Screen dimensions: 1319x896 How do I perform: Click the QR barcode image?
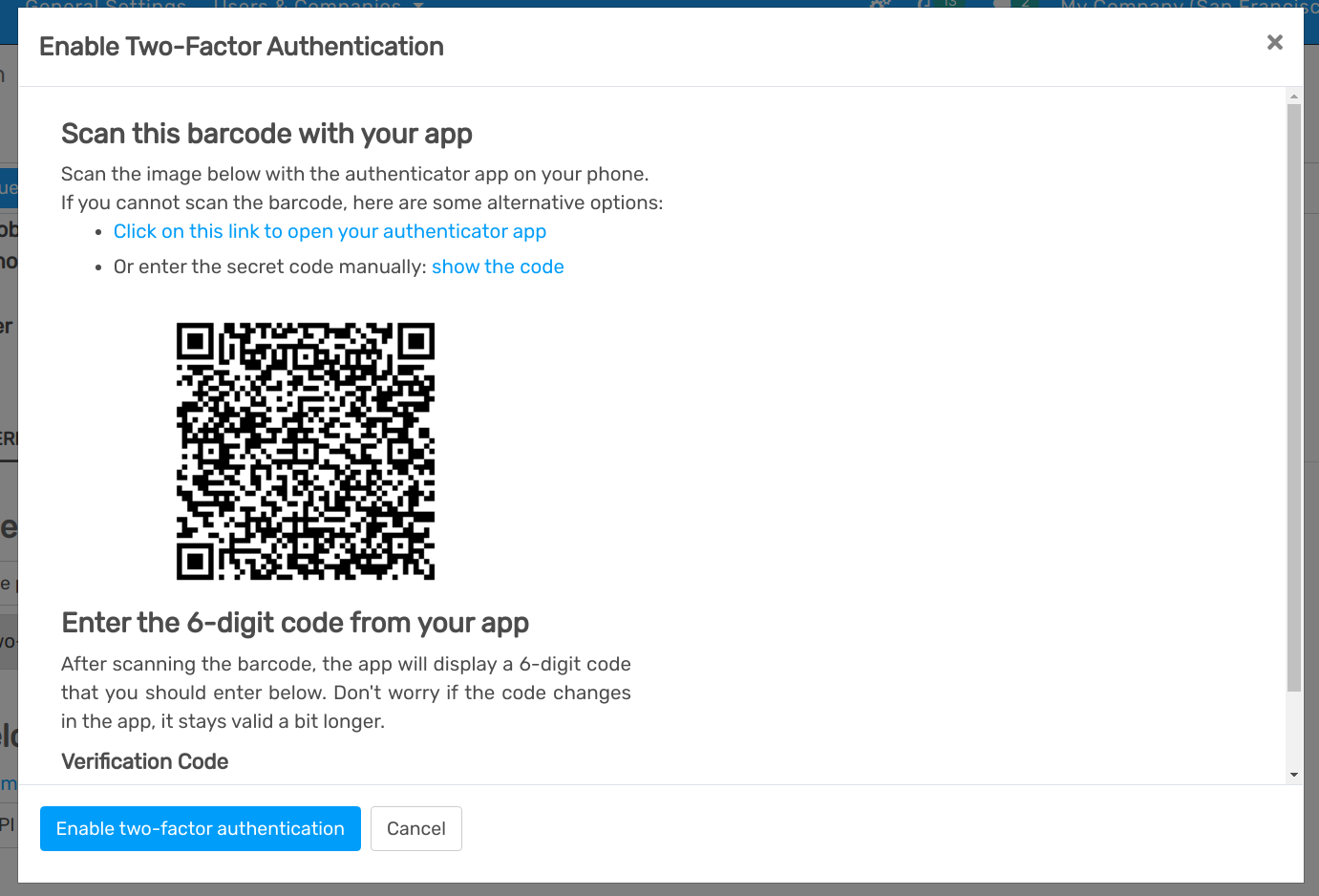pyautogui.click(x=306, y=451)
